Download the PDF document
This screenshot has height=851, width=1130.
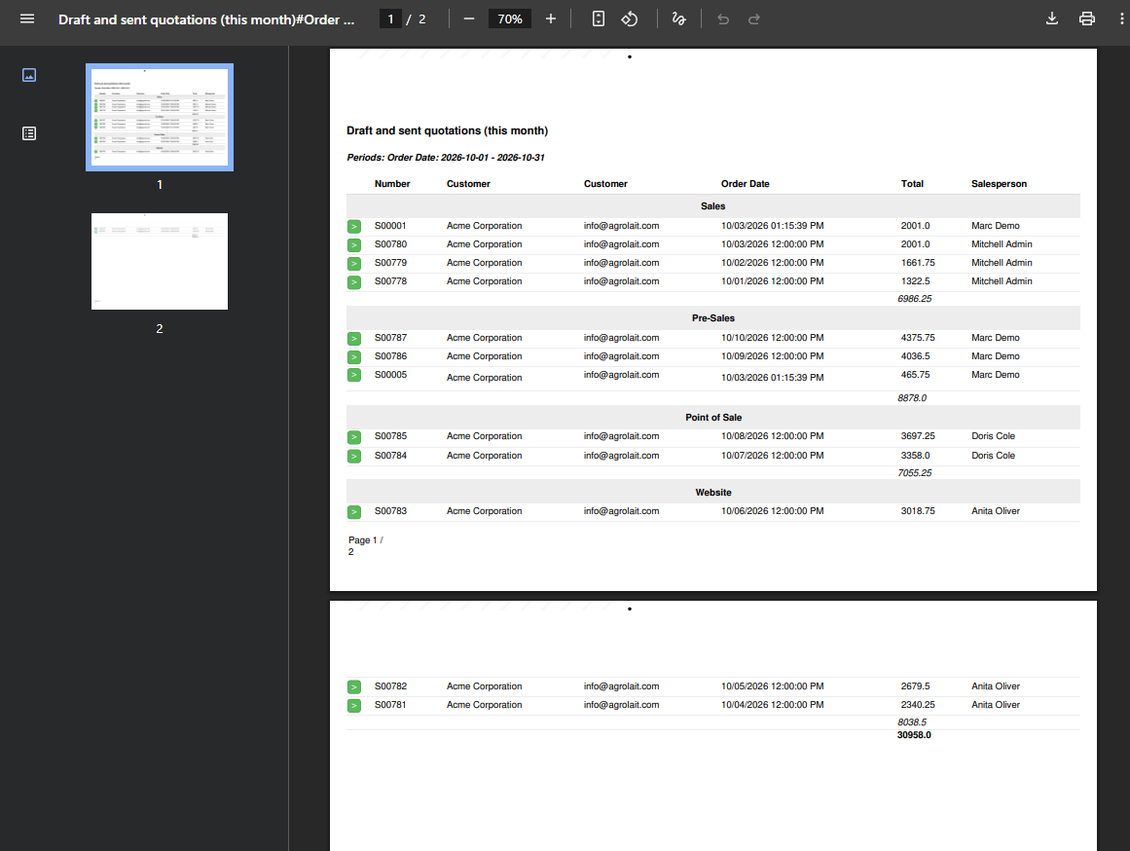[x=1052, y=19]
